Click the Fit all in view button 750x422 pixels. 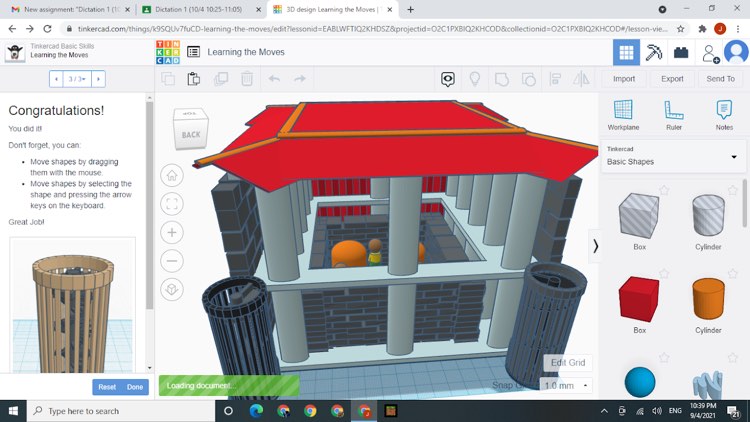[172, 204]
